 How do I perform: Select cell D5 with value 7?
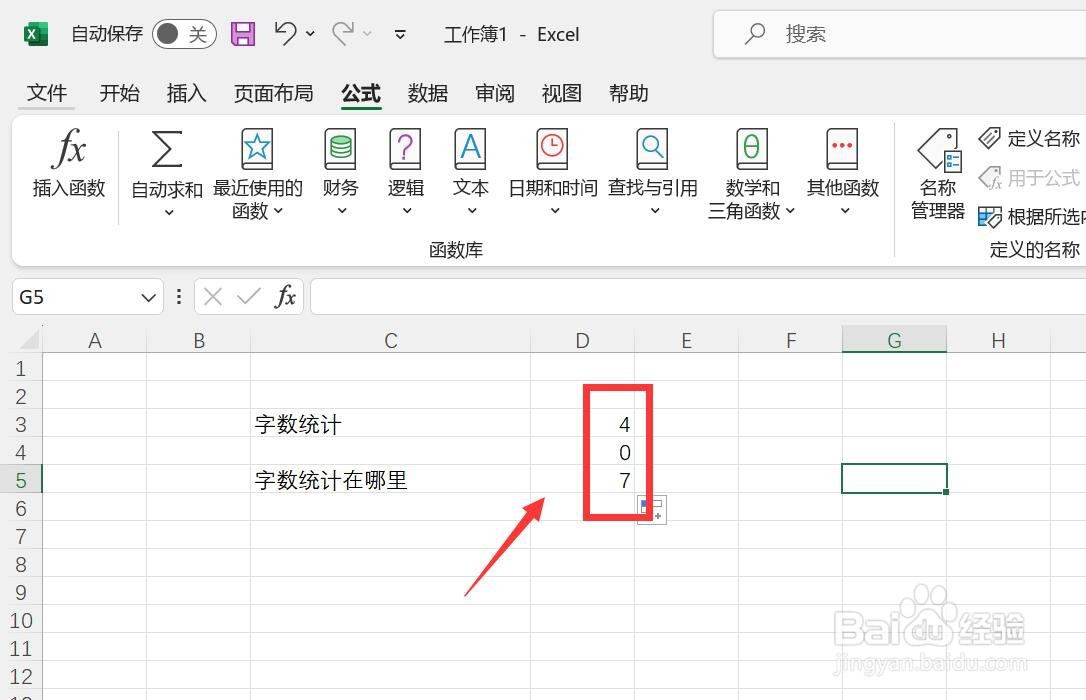582,480
